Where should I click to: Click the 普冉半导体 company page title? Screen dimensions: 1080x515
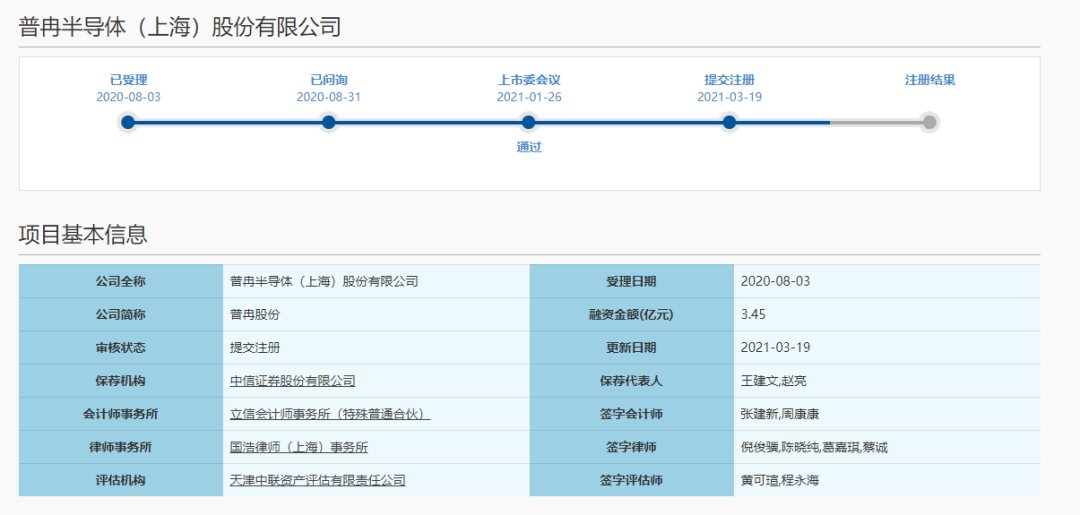tap(180, 27)
